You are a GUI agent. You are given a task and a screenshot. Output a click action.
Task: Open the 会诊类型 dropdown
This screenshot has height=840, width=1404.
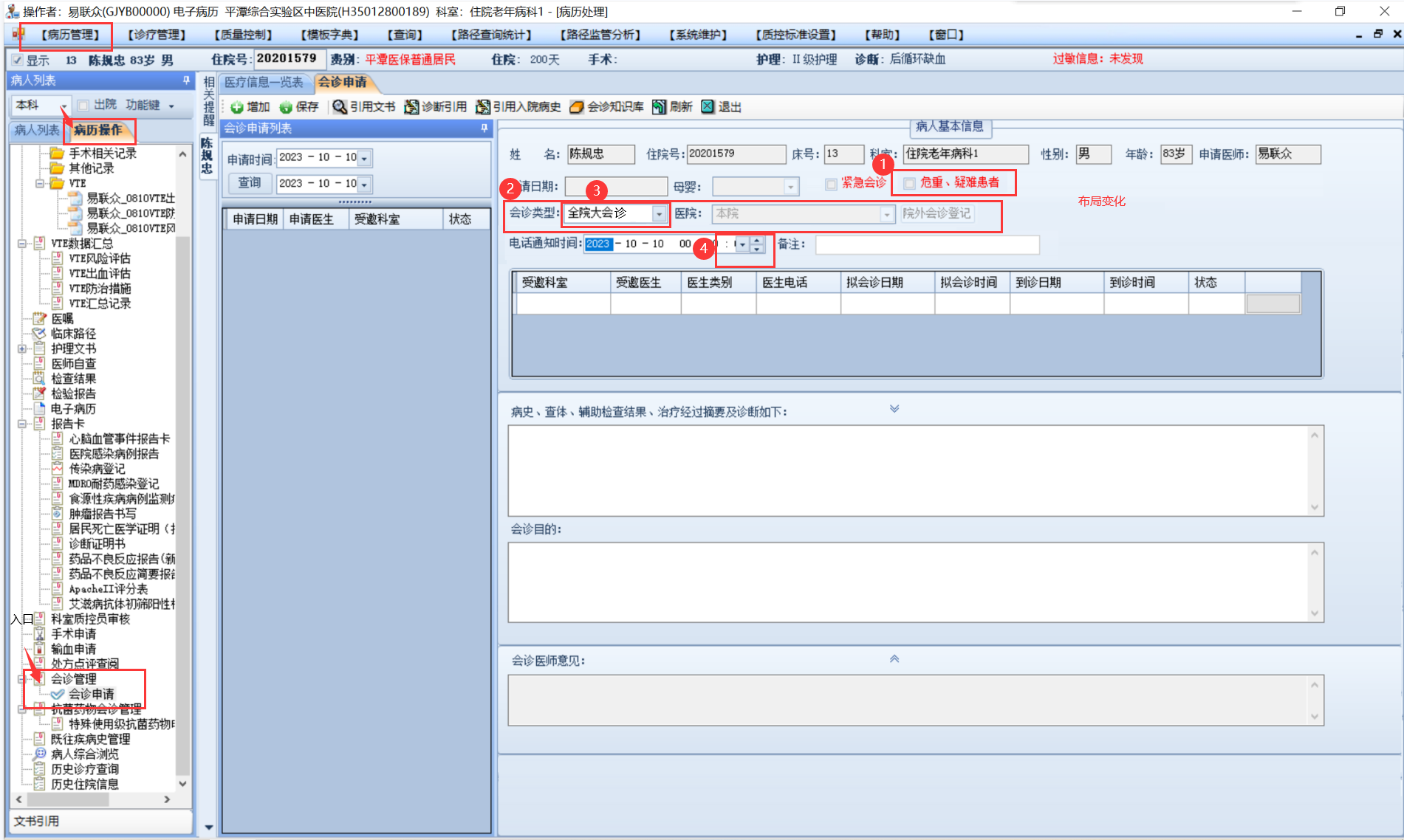pyautogui.click(x=660, y=214)
